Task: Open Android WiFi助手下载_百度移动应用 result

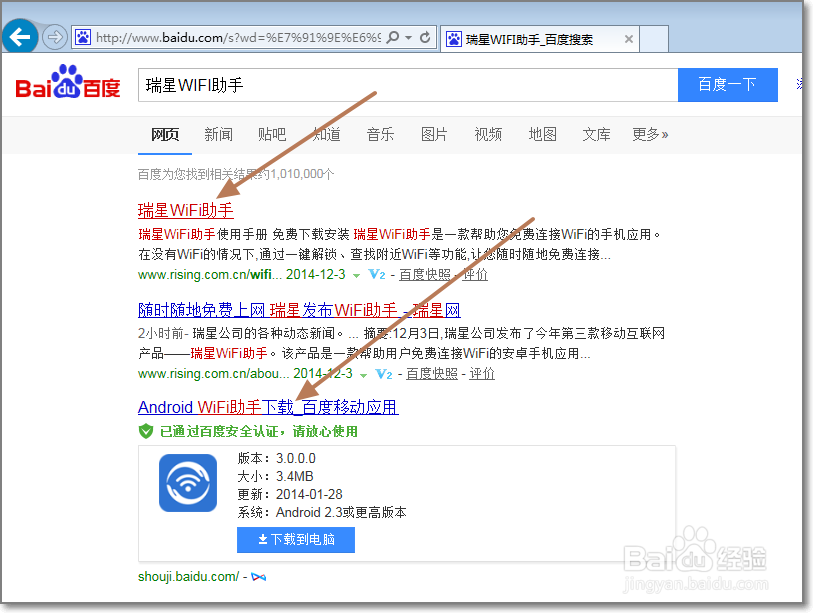Action: point(268,407)
